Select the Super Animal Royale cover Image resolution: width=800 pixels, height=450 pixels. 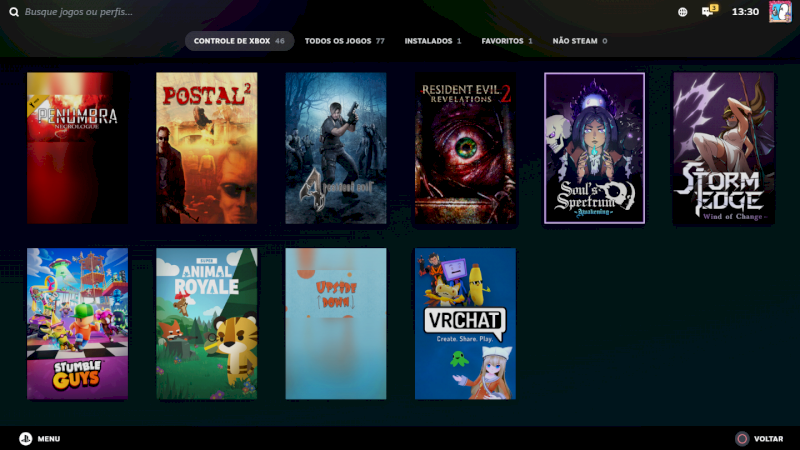207,323
